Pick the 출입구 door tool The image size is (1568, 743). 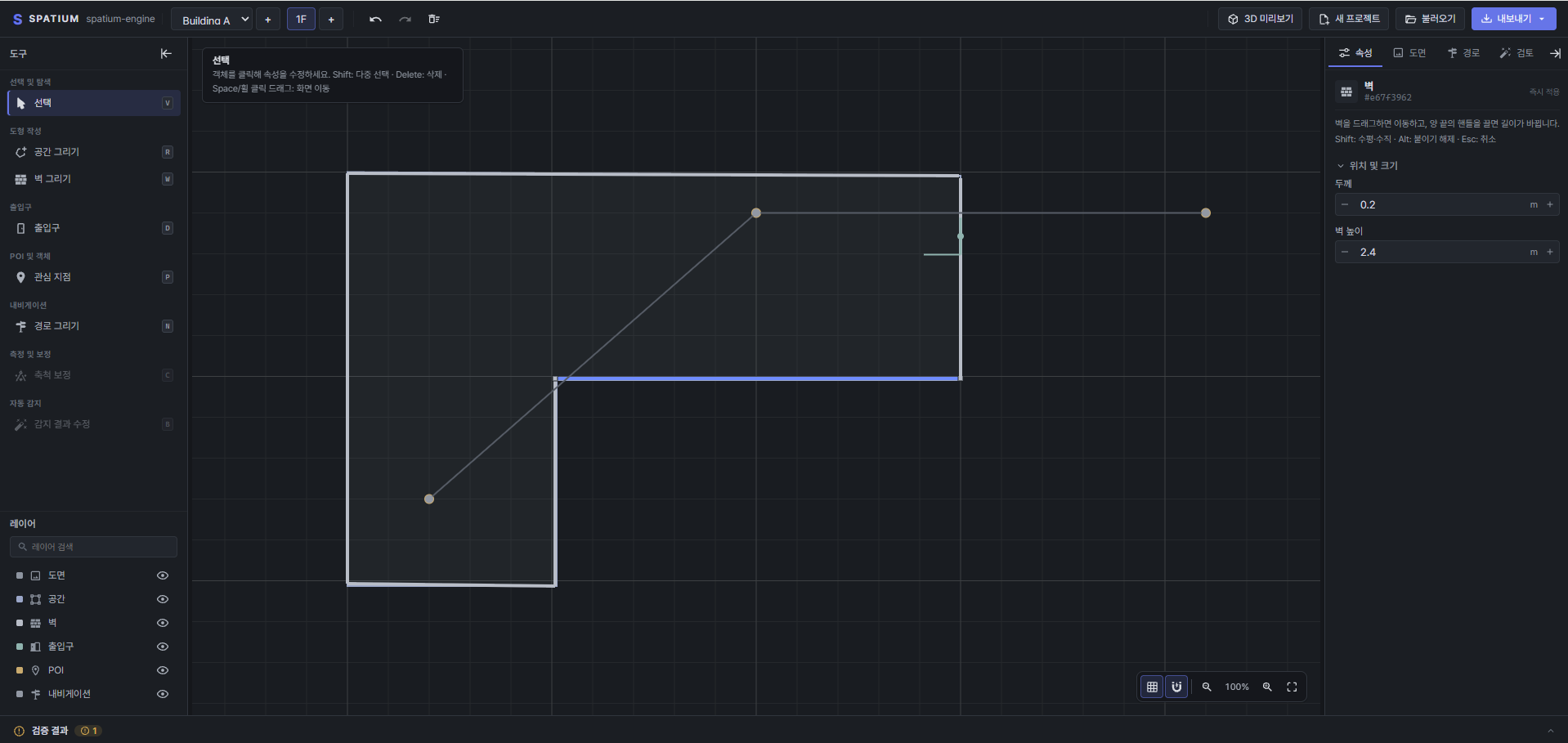tap(94, 228)
